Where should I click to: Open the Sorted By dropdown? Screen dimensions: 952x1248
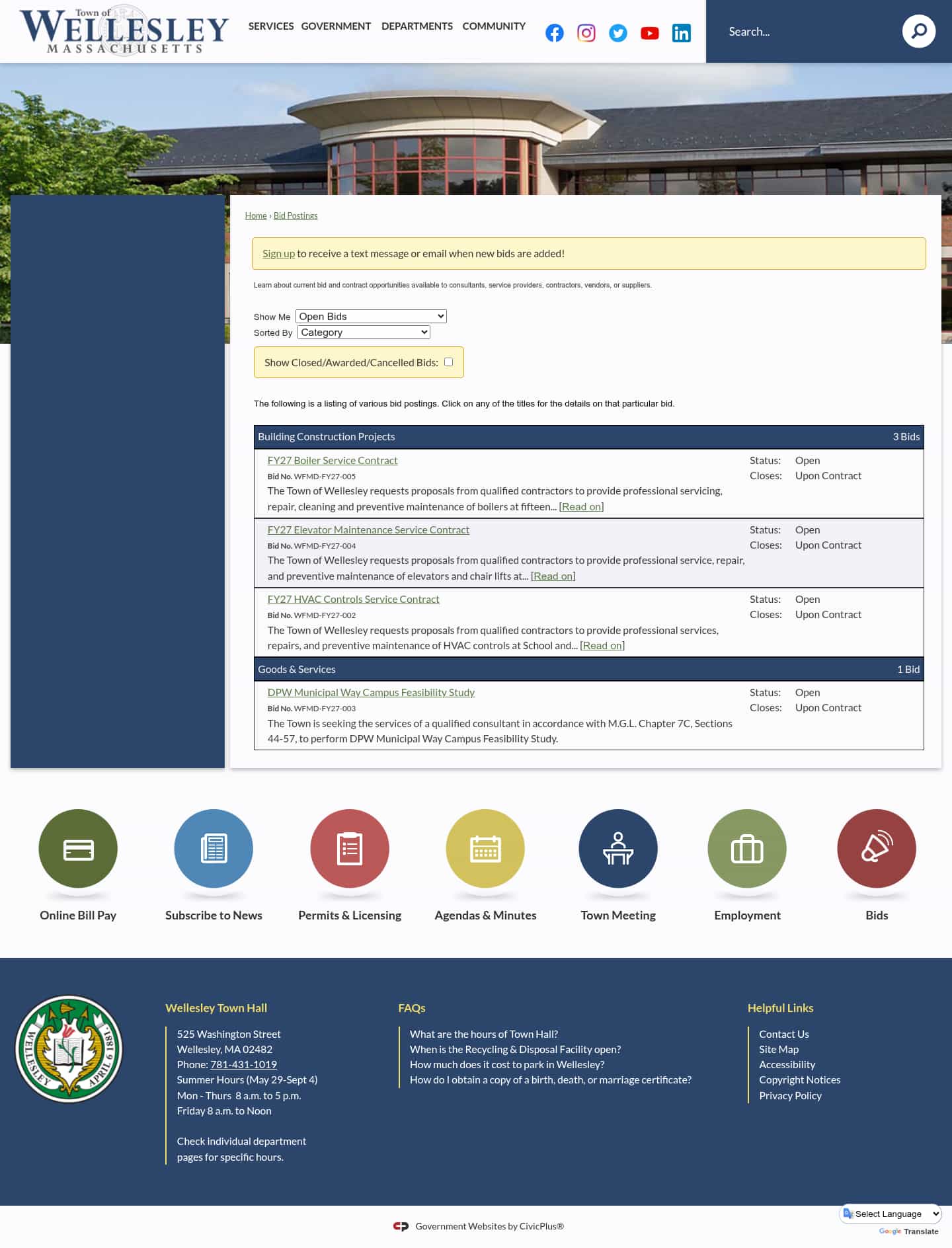pos(364,332)
